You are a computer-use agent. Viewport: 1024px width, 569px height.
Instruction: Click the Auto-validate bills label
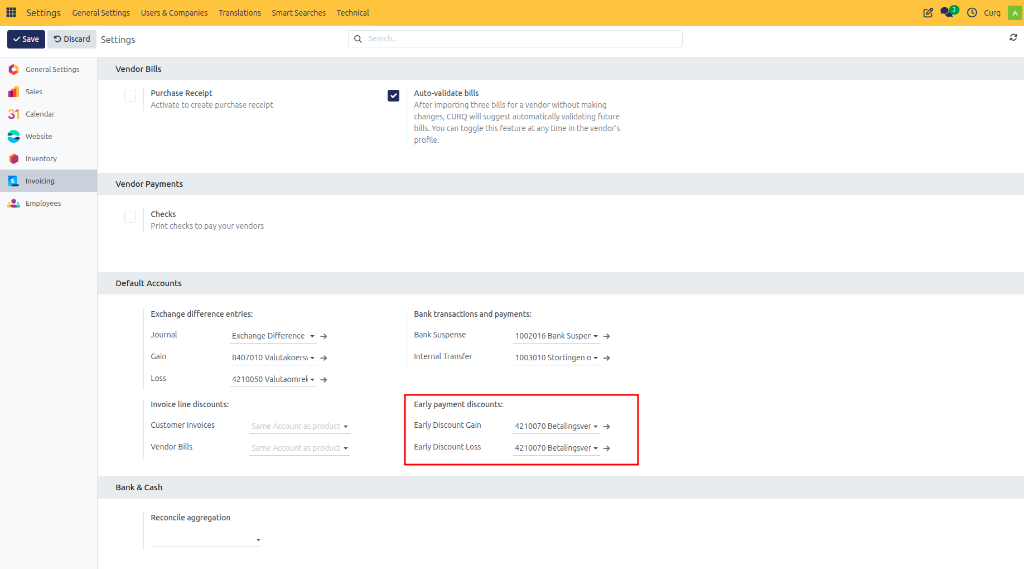(x=446, y=93)
